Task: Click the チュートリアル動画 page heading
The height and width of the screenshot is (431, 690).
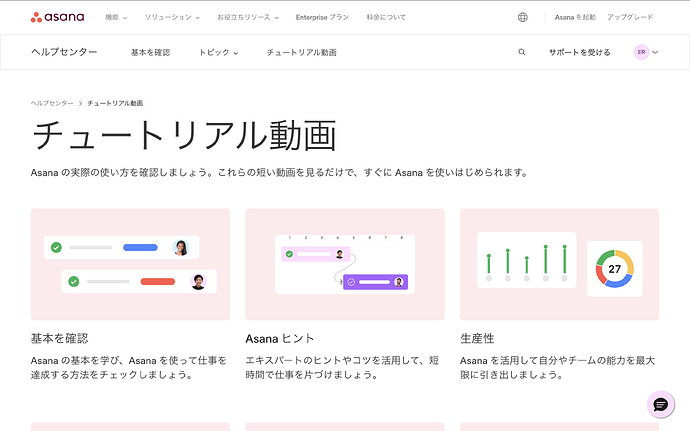Action: point(184,135)
